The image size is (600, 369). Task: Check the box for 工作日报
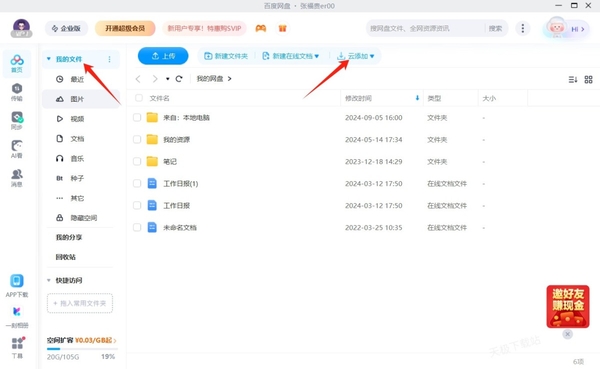point(137,205)
